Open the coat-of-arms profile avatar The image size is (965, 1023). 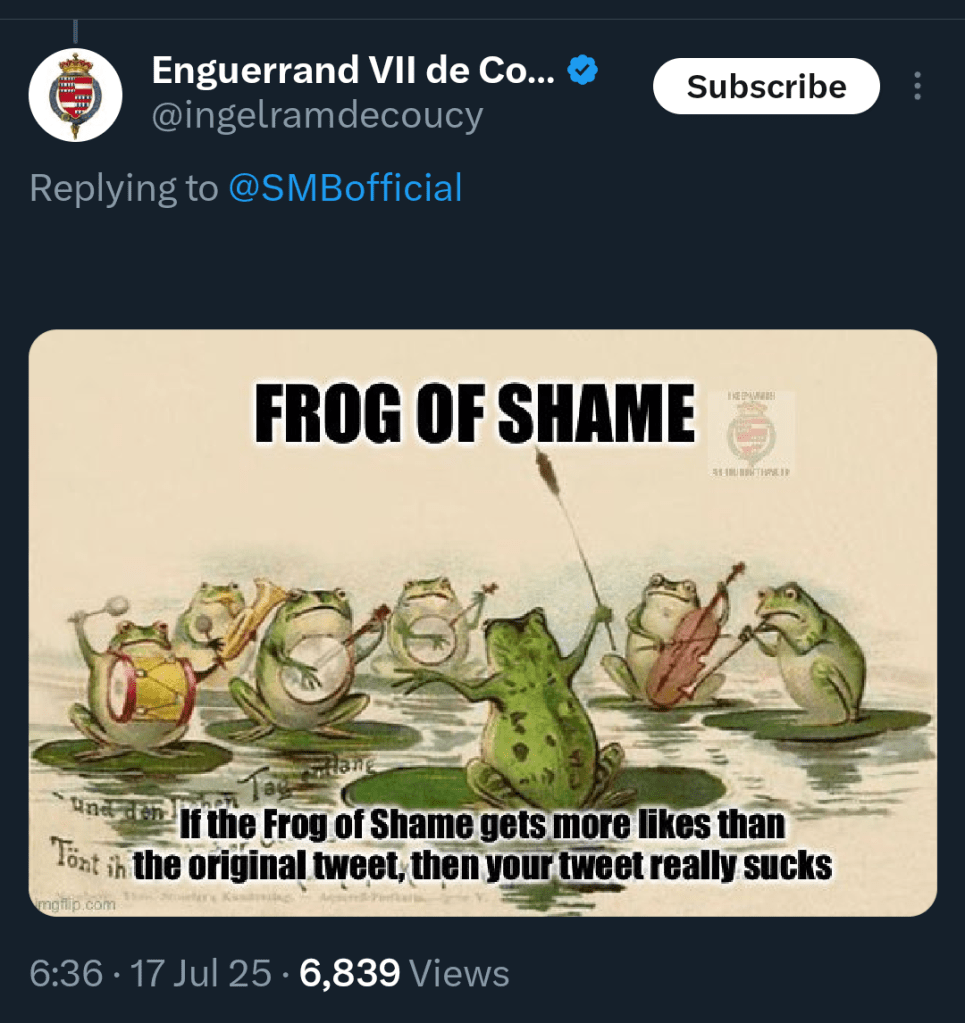coord(75,94)
